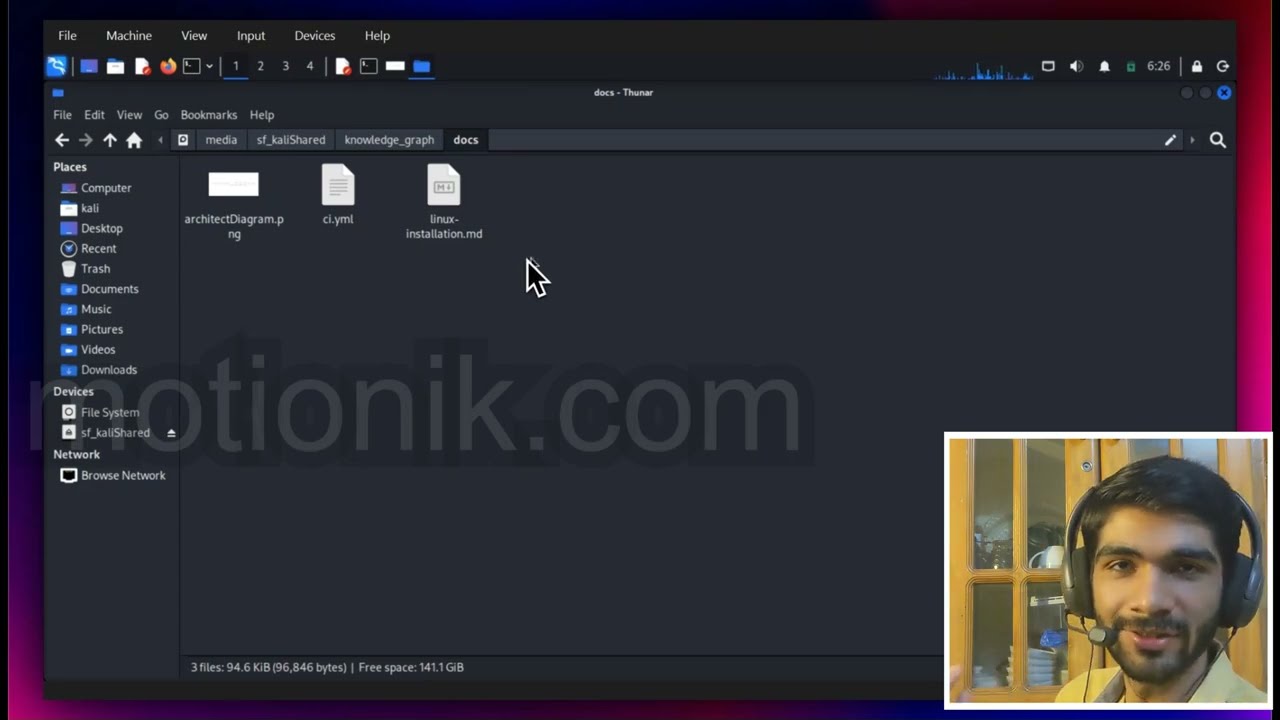Select architectDiagram.png file
1280x720 pixels.
coord(234,204)
